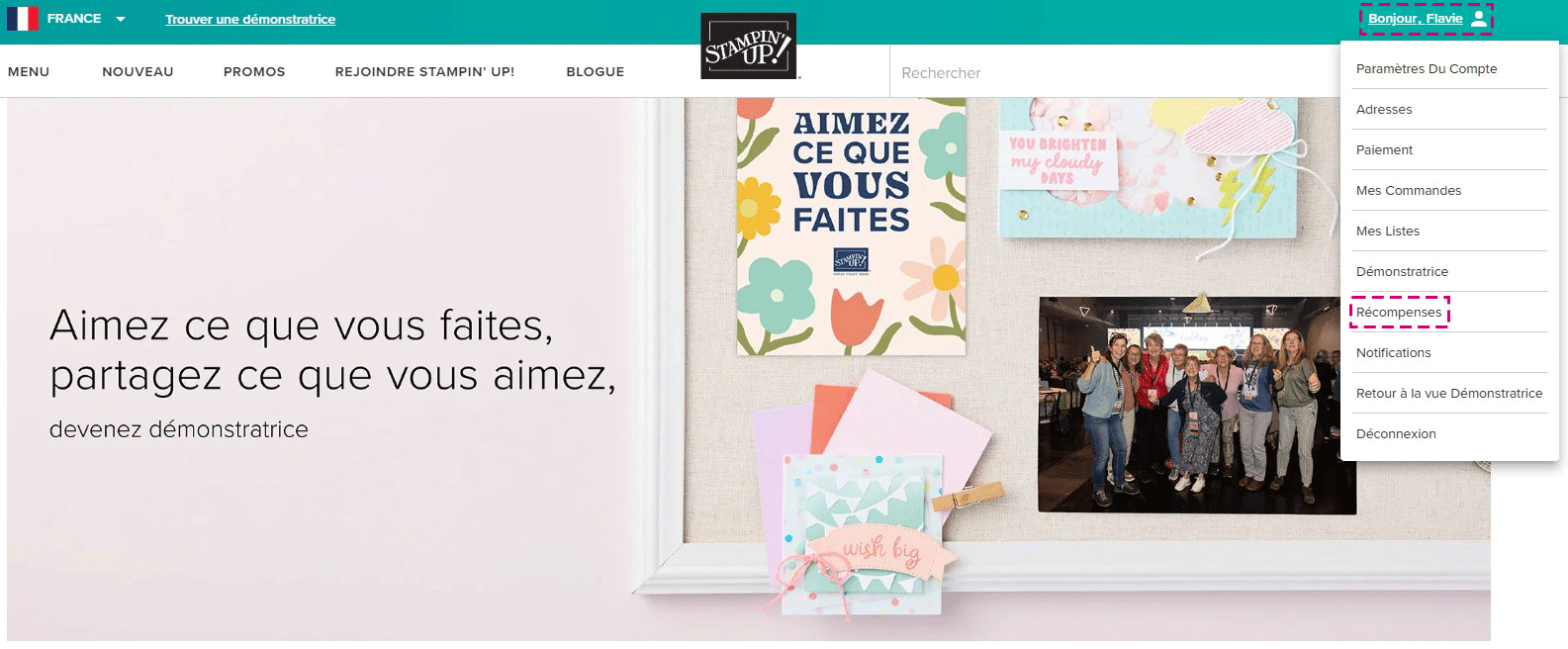Focus the Rechercher search field
1568x649 pixels.
coord(1113,72)
